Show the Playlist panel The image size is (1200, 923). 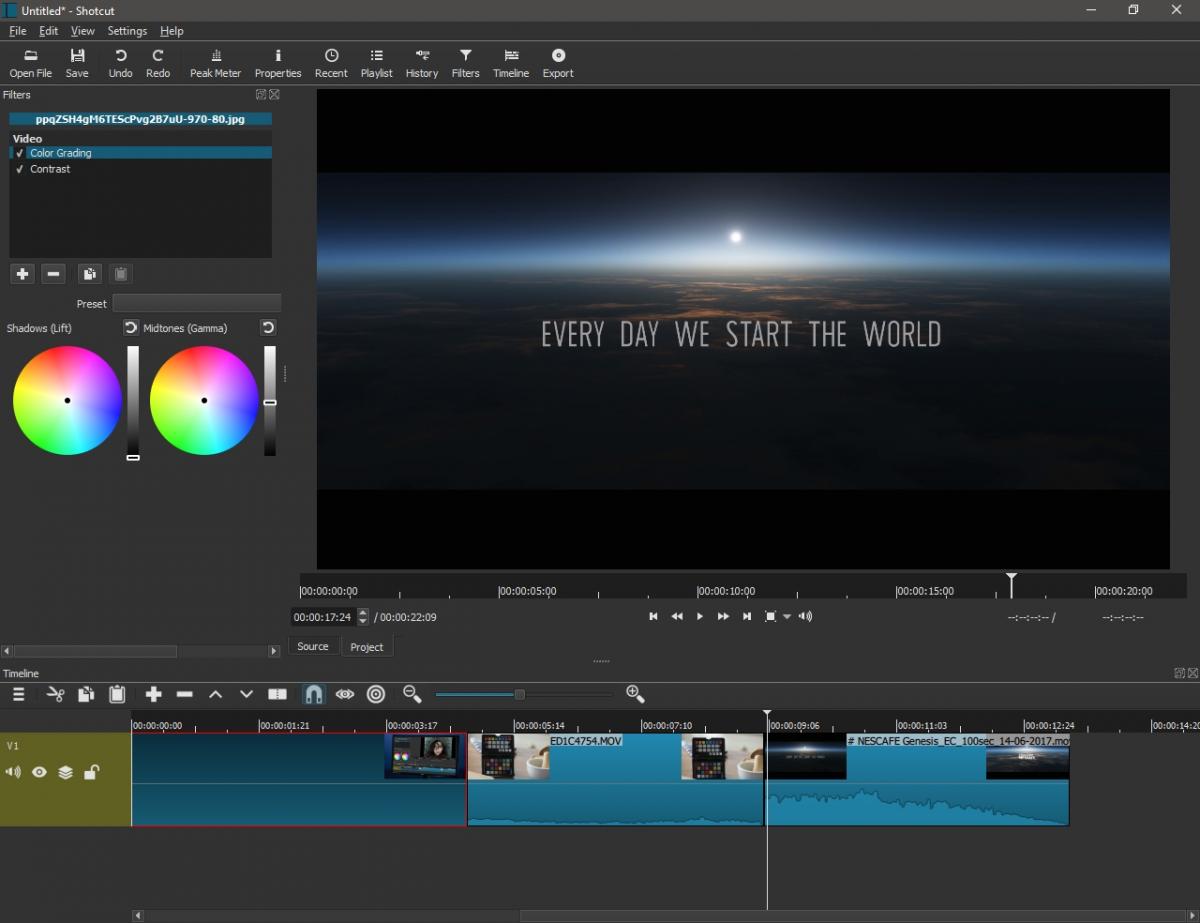point(377,63)
